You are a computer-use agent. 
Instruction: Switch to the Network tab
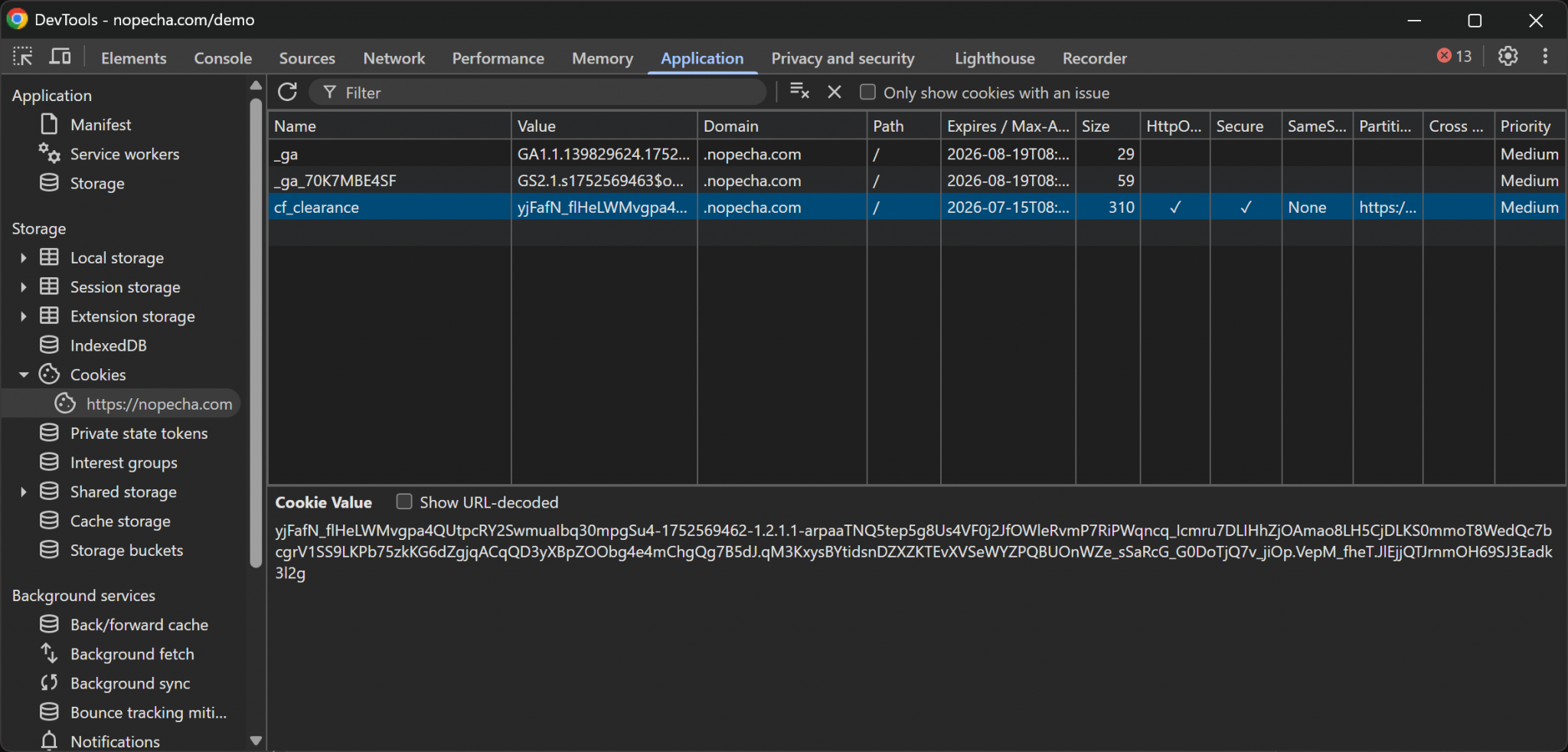pos(394,58)
